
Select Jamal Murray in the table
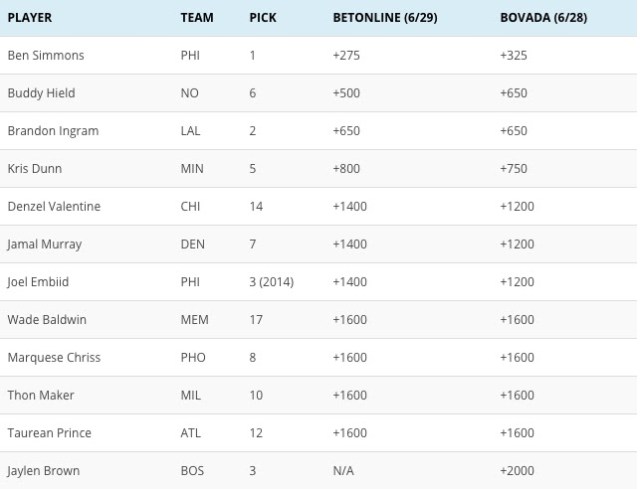[45, 244]
